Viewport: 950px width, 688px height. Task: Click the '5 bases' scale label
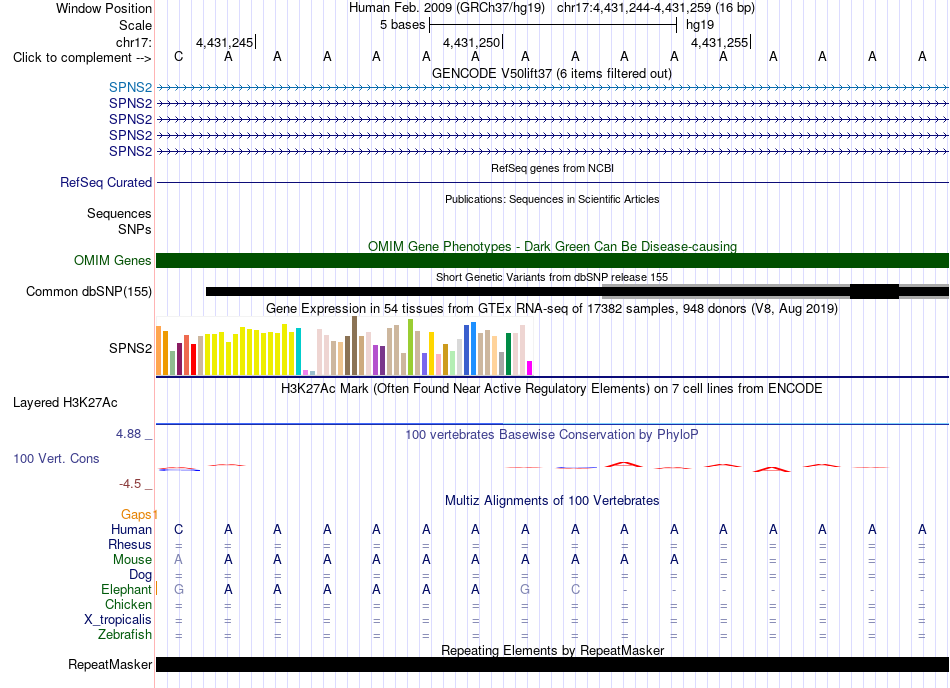[x=402, y=25]
